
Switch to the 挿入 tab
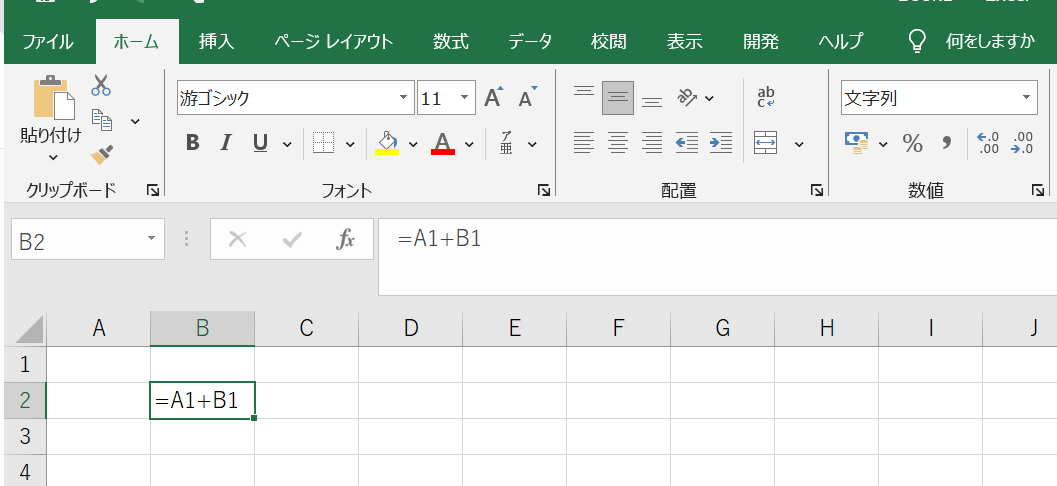(x=216, y=41)
